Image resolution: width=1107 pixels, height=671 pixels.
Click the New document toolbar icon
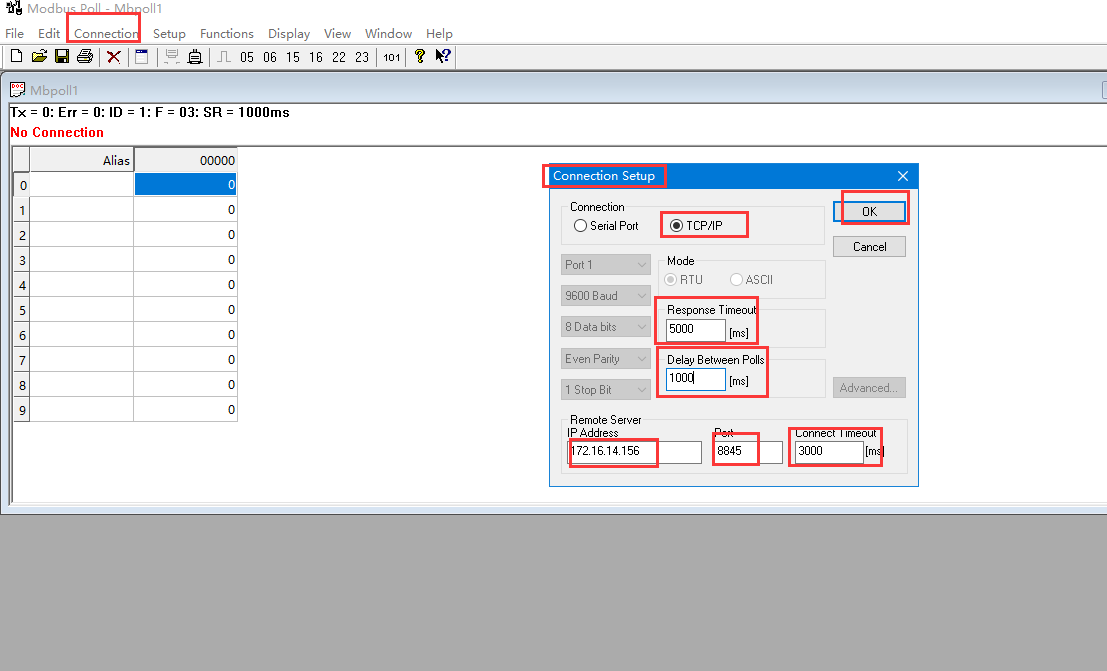point(17,57)
